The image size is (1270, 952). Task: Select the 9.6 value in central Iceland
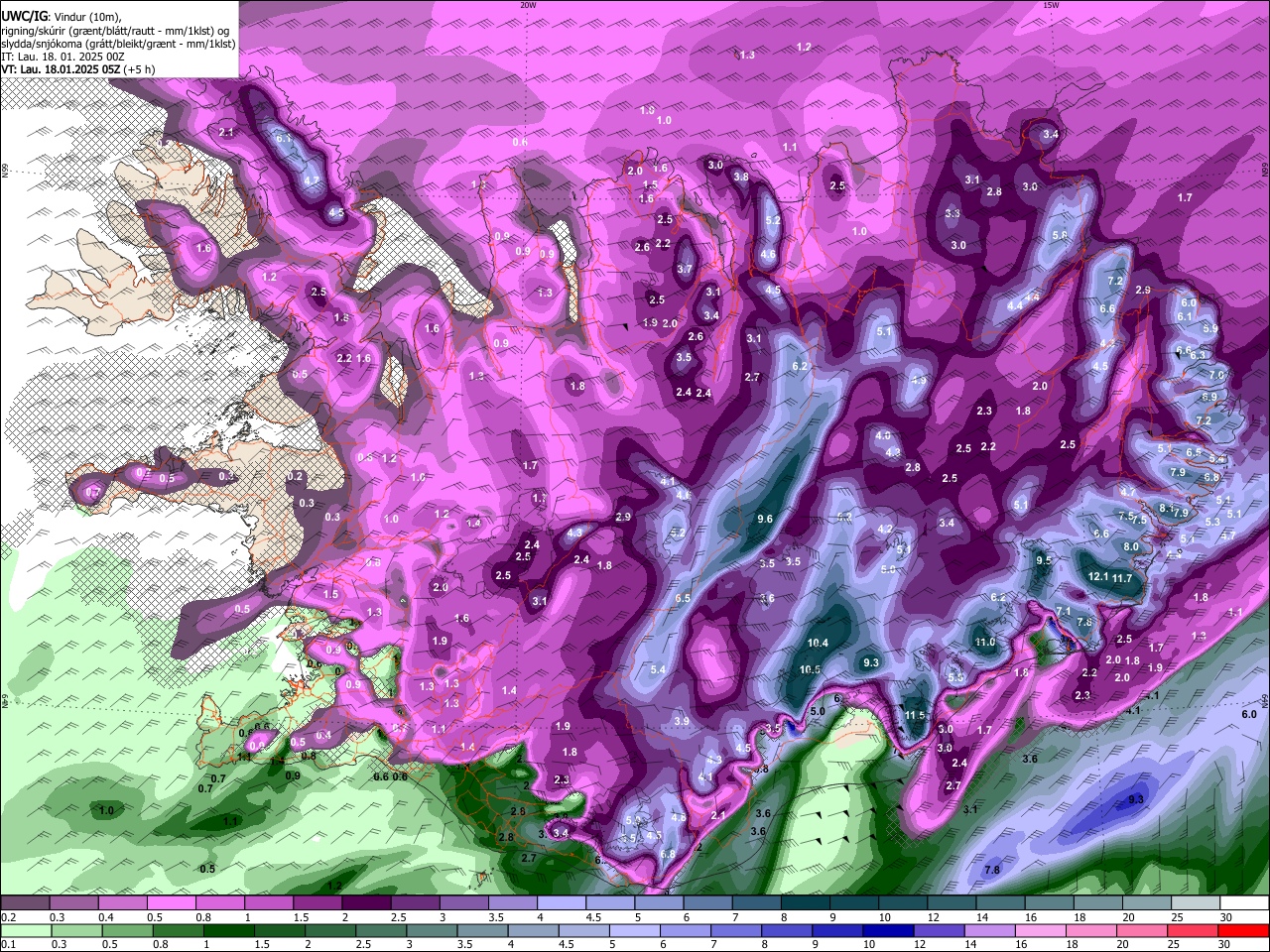pos(764,519)
